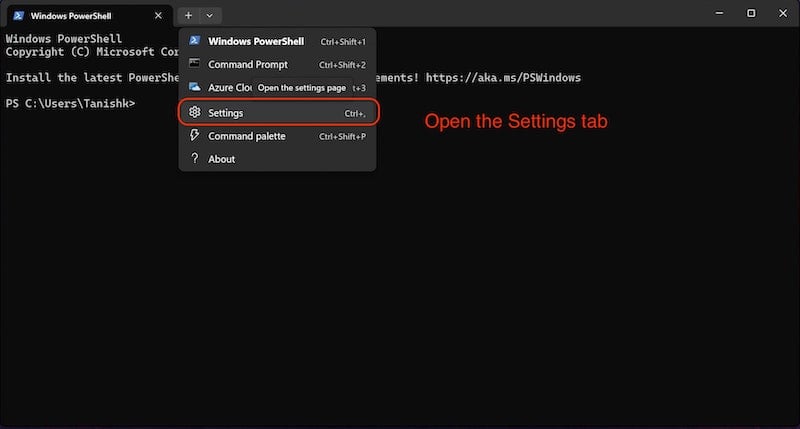Click at the PS C:\Users\Tanishk prompt
Viewport: 800px width, 429px height.
(70, 104)
